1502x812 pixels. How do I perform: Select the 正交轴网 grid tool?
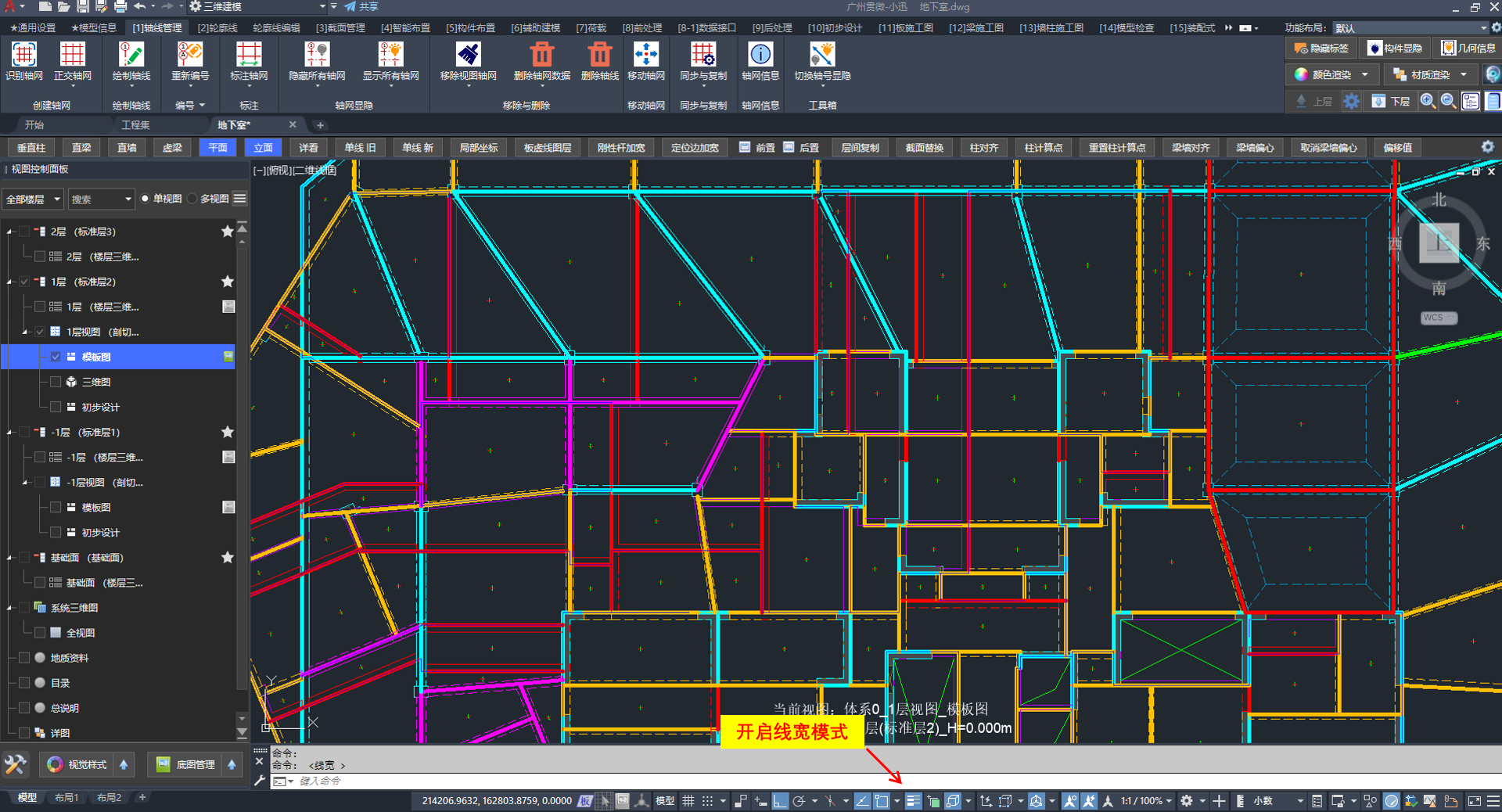[72, 56]
